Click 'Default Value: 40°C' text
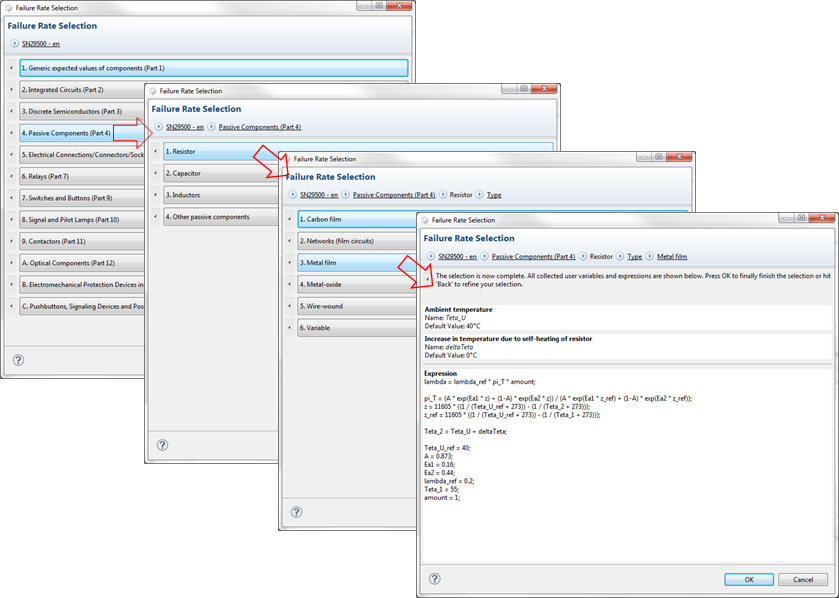 click(452, 326)
